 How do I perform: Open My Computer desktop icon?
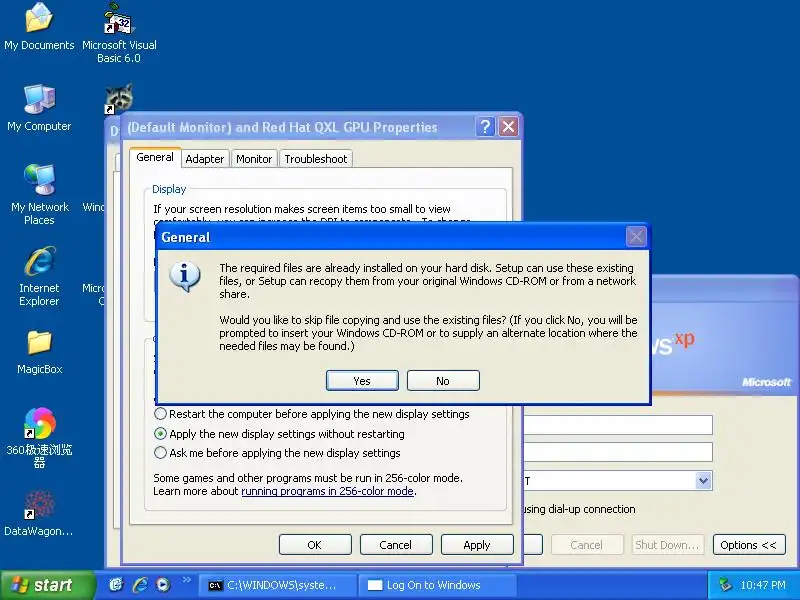(x=39, y=108)
